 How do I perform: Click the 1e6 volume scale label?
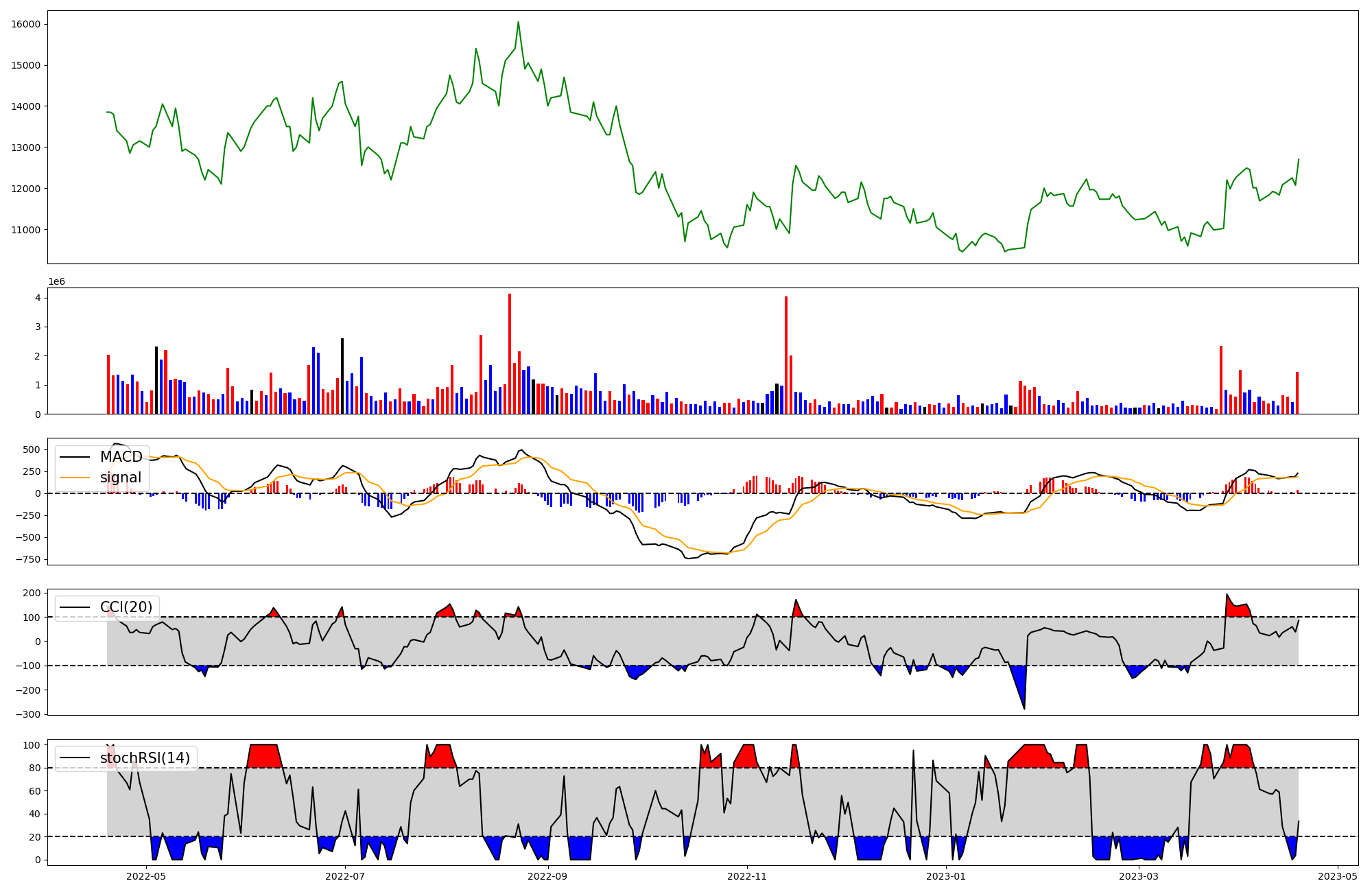(56, 281)
